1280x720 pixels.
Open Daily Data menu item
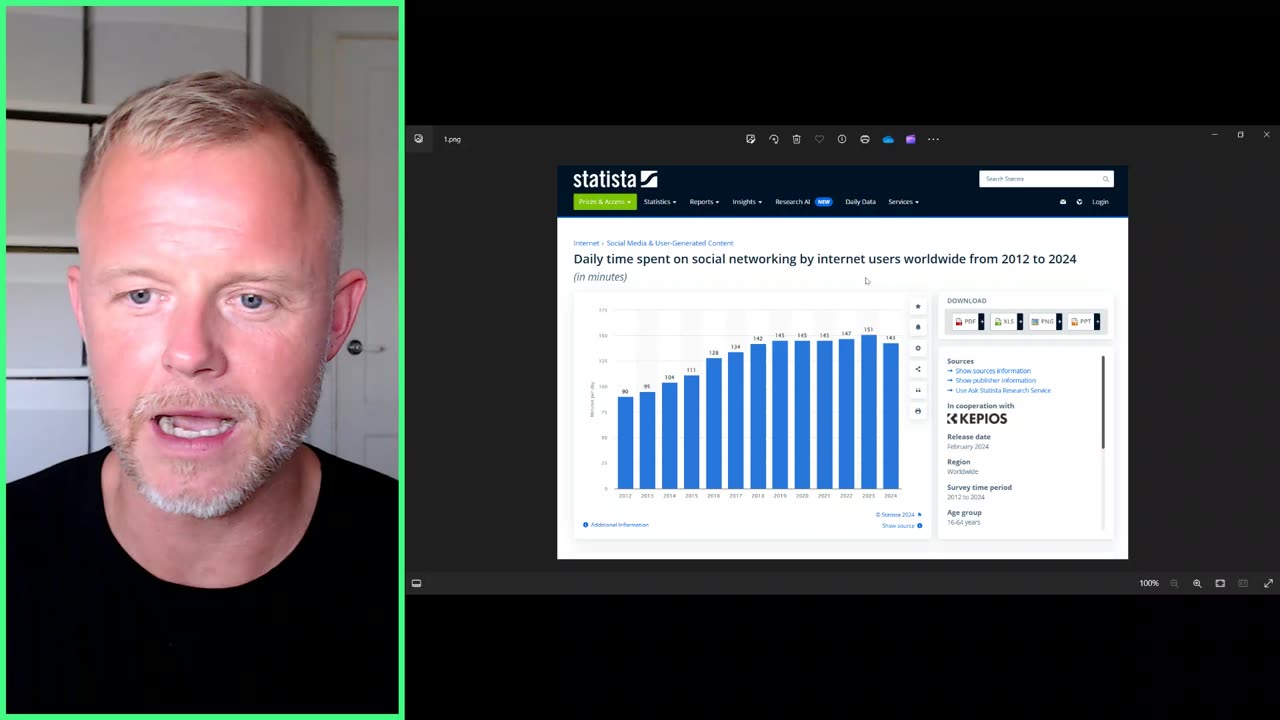(860, 202)
